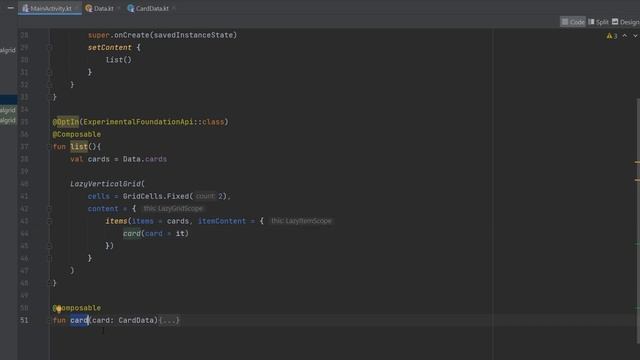Viewport: 640px width, 360px height.
Task: Click the itemContent parameter name
Action: (x=222, y=221)
